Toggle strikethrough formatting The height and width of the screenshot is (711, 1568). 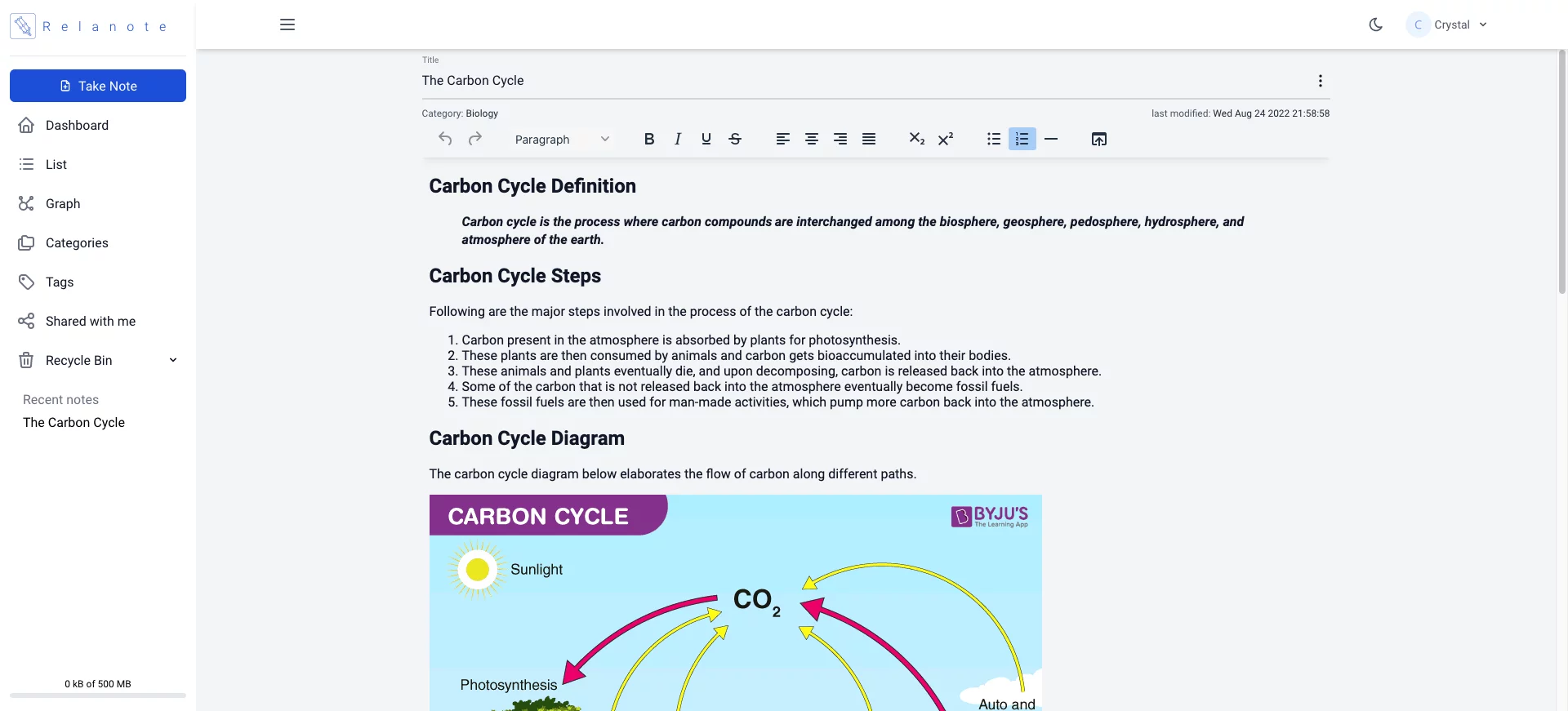pos(735,139)
